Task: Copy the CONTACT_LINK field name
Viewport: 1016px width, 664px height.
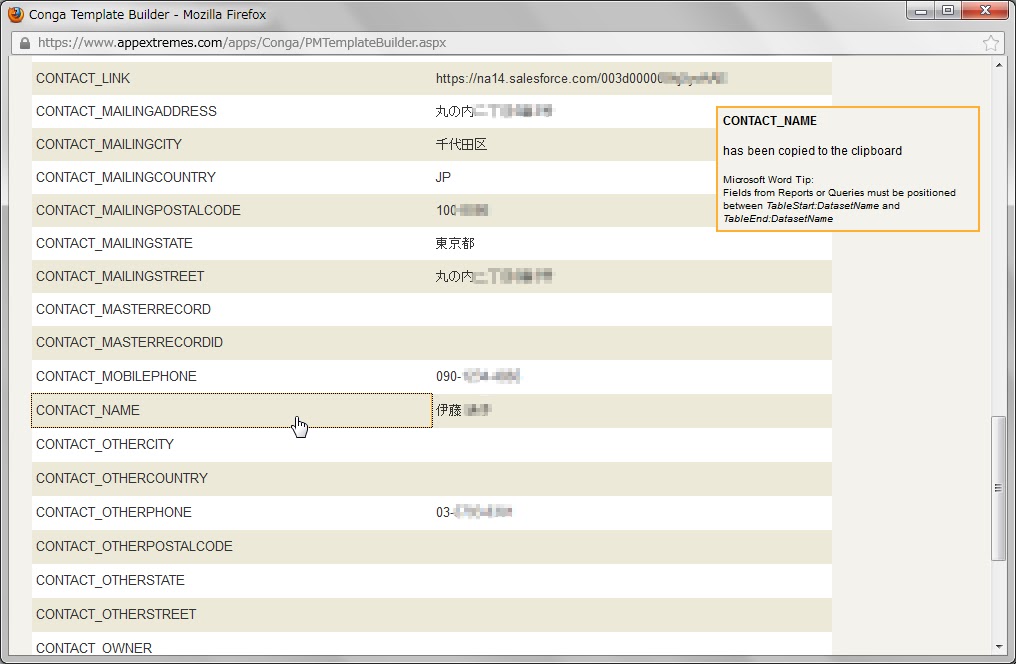Action: coord(83,78)
